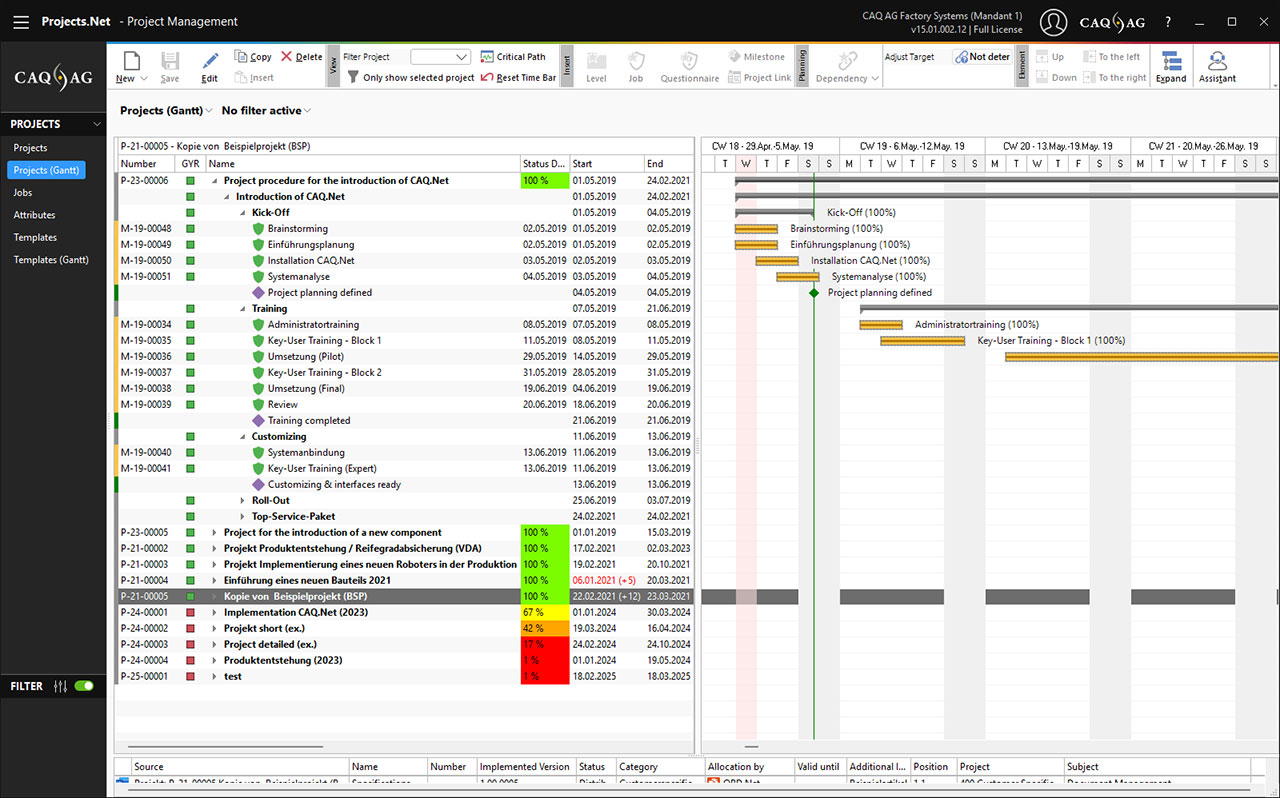Viewport: 1280px width, 798px height.
Task: Click the Delete icon in toolbar
Action: tap(287, 57)
